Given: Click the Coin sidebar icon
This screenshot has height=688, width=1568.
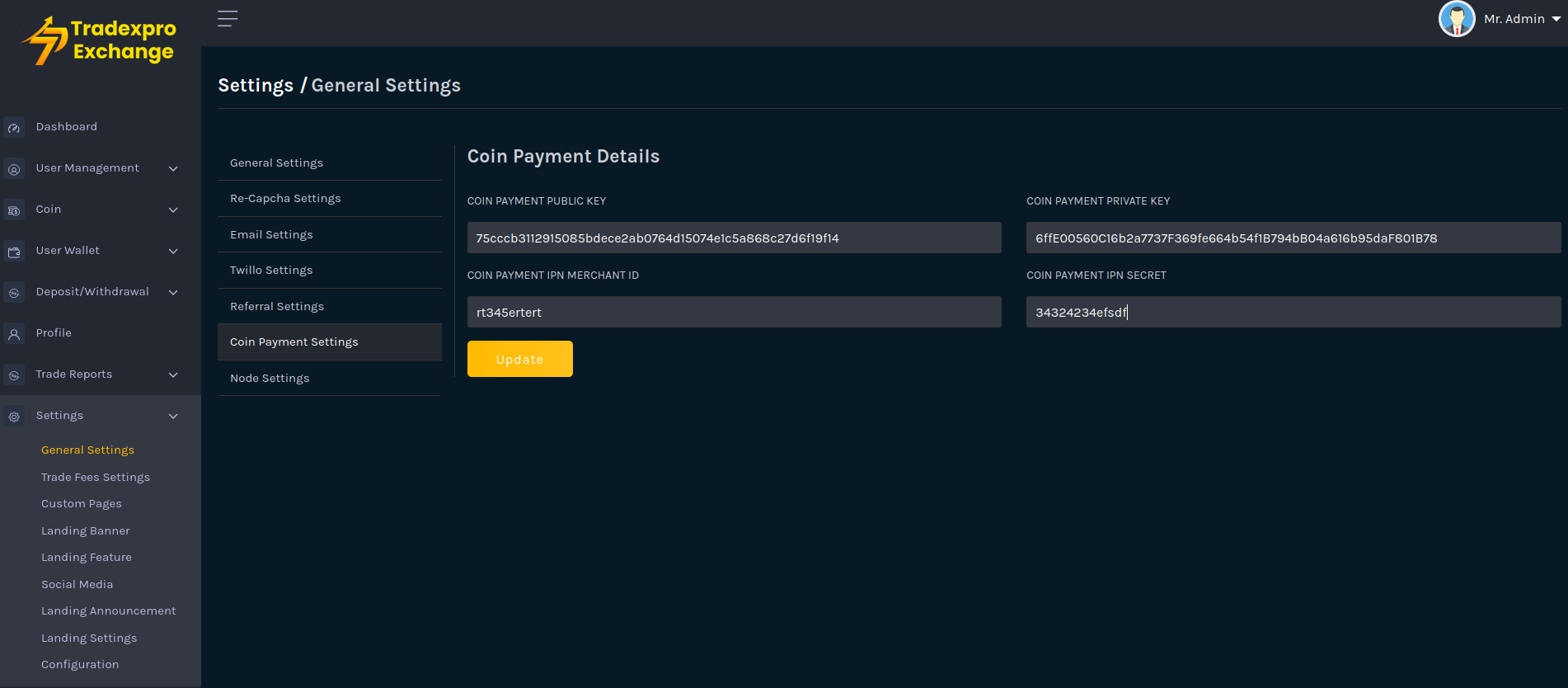Looking at the screenshot, I should click(x=14, y=210).
